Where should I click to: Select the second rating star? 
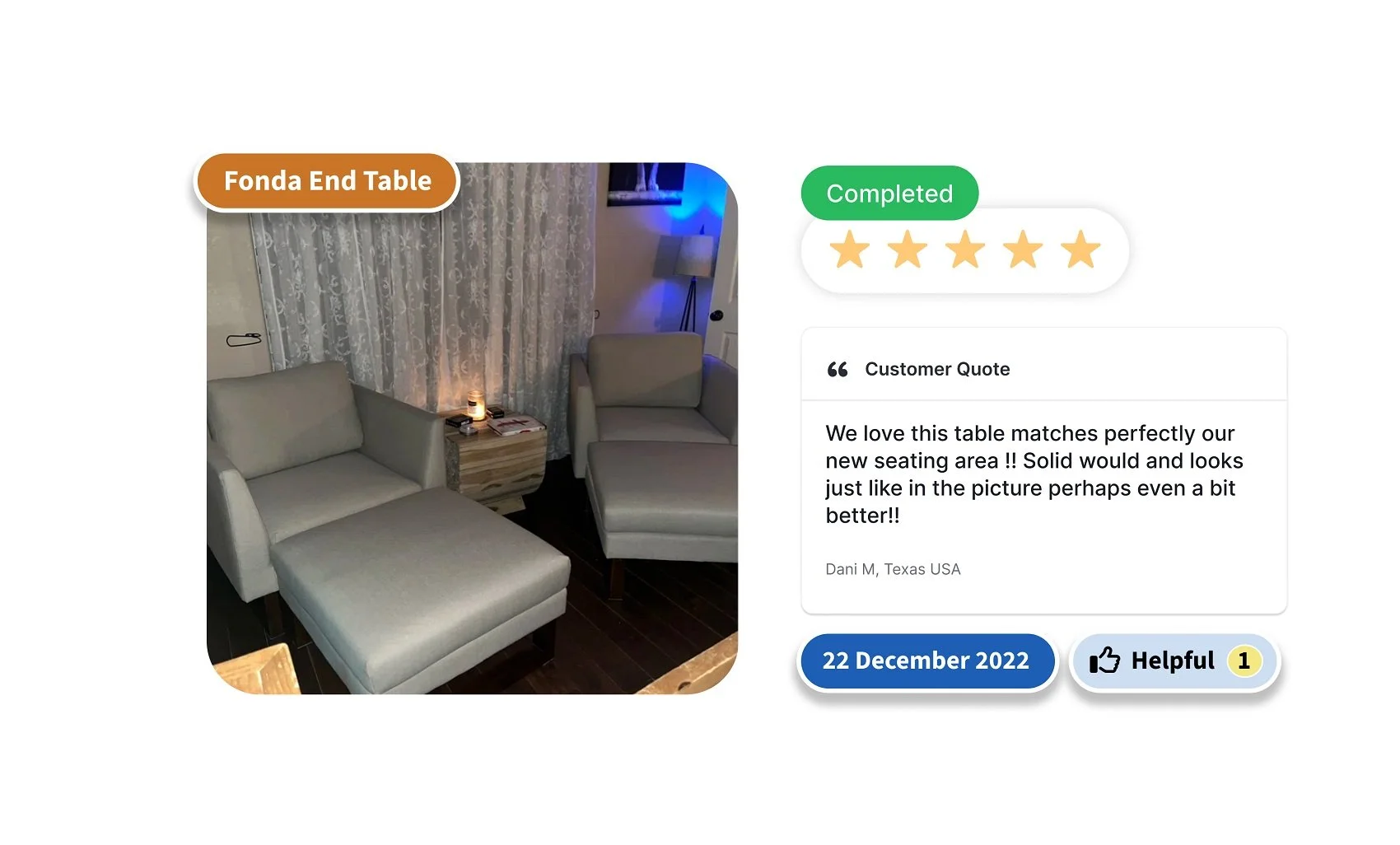click(908, 250)
